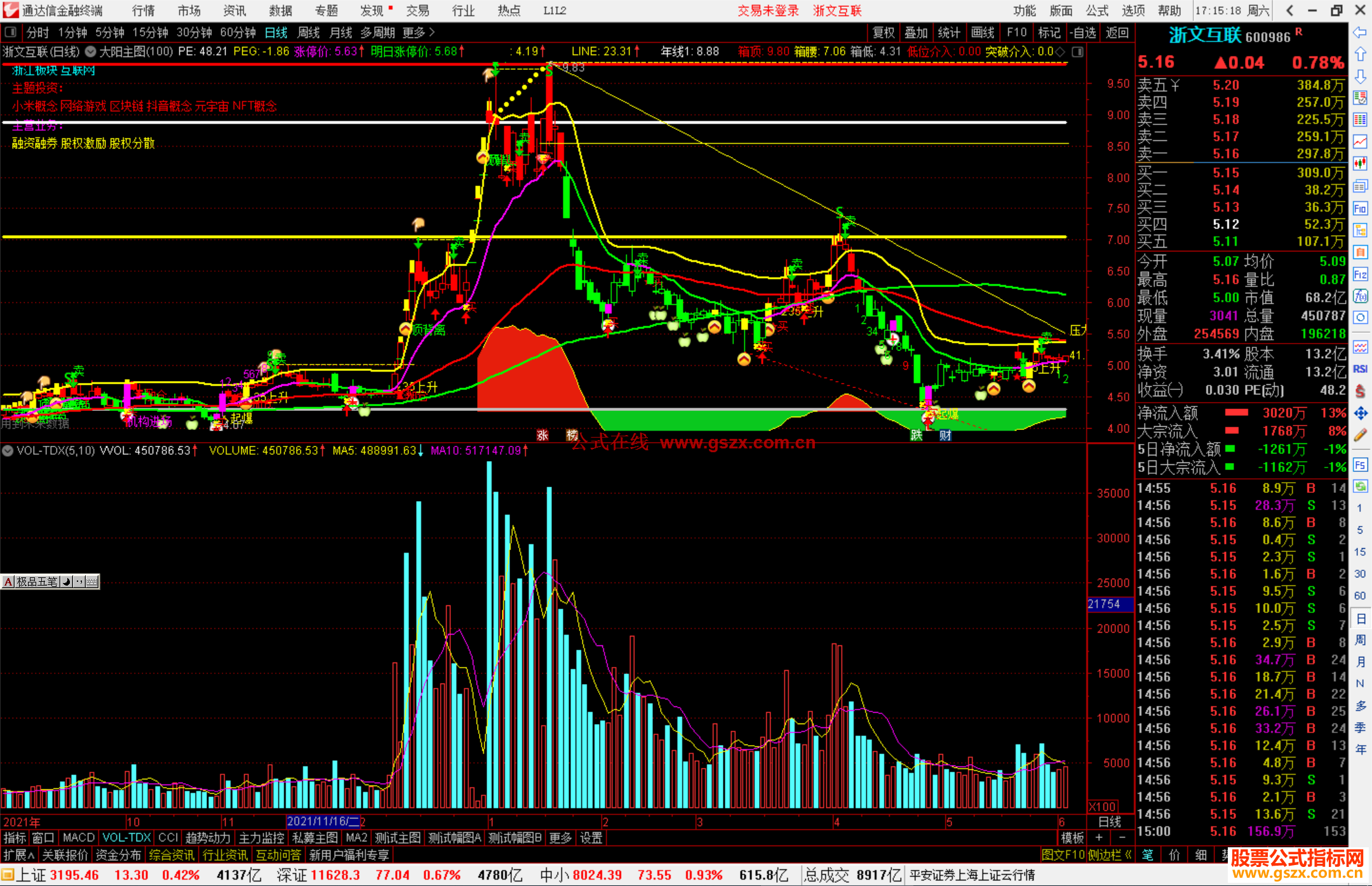Expand the 扩展 panel at the bottom
This screenshot has width=1372, height=886.
tap(19, 855)
